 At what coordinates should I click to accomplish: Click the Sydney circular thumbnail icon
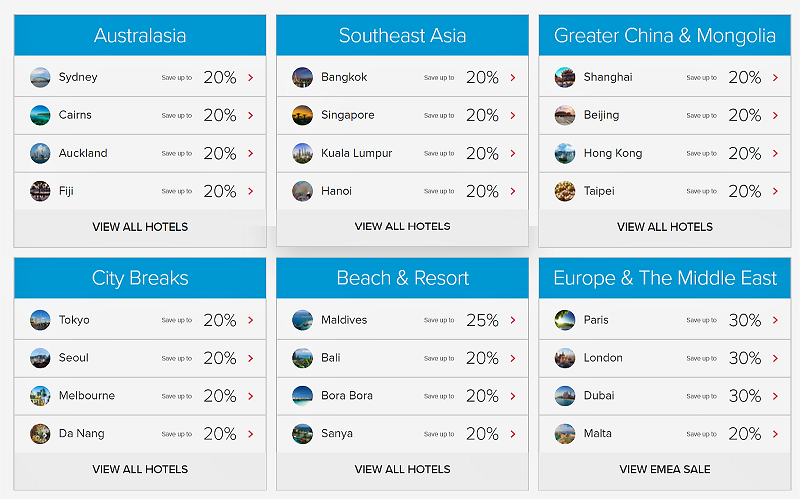(40, 78)
